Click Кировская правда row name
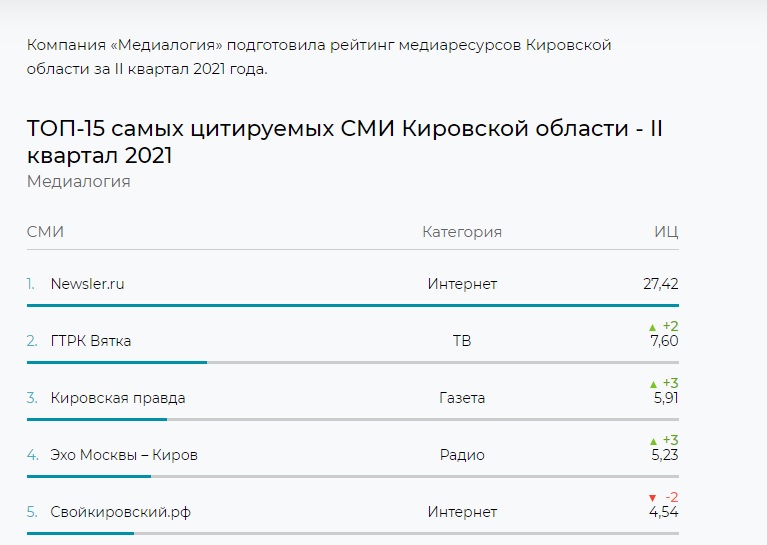This screenshot has width=767, height=545. (x=118, y=398)
